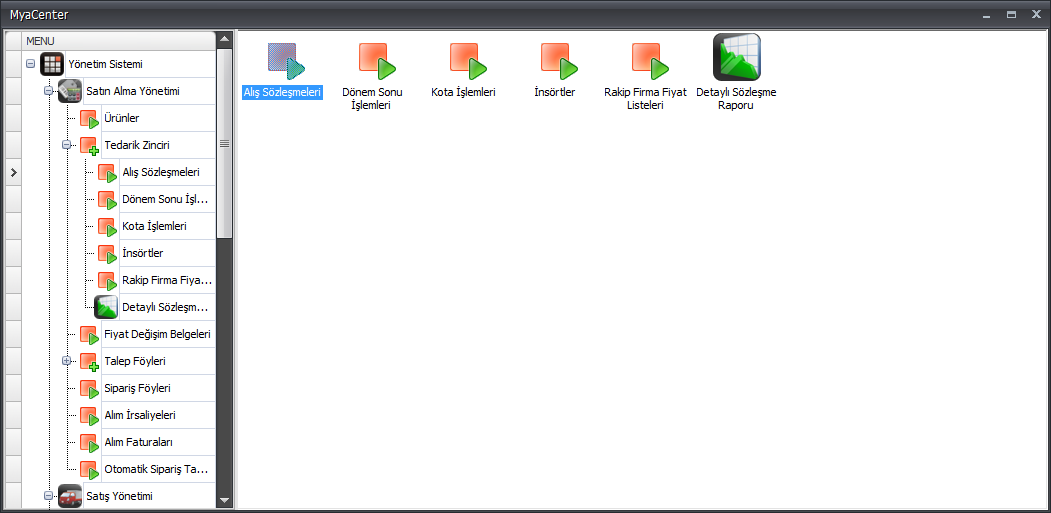
Task: Collapse the Satın Alma Yönetimi node
Action: (48, 91)
